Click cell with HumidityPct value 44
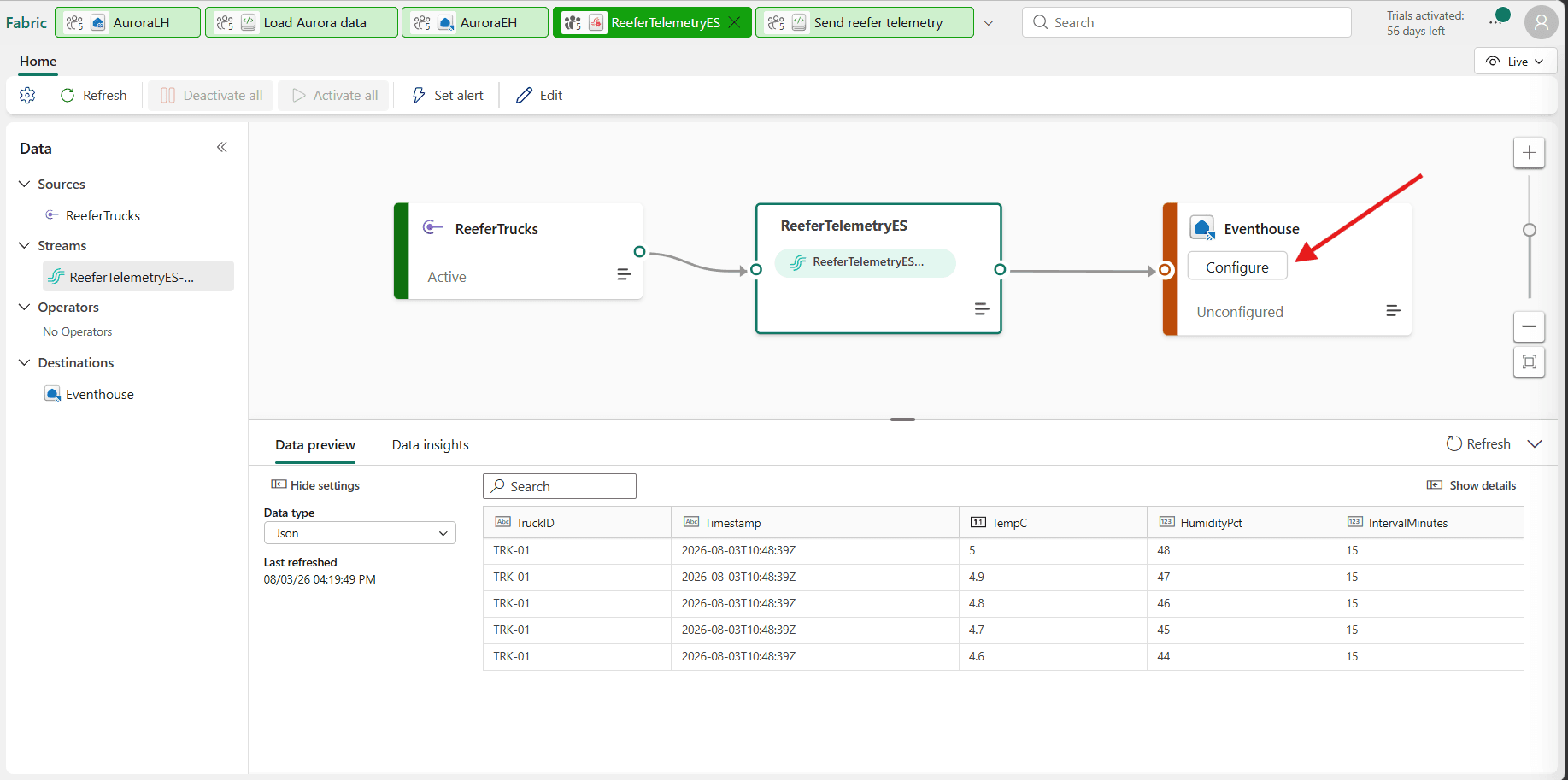Image resolution: width=1568 pixels, height=780 pixels. click(x=1242, y=656)
